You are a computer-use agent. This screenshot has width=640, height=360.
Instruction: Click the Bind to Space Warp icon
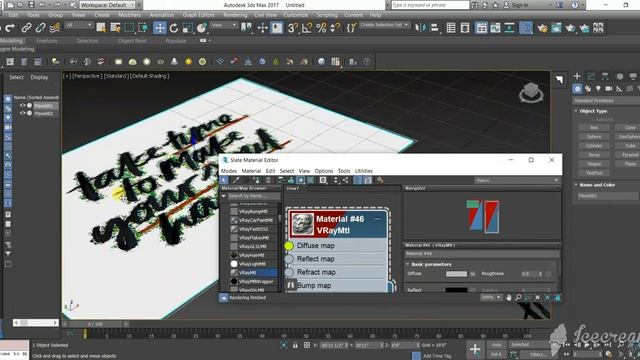(x=55, y=28)
